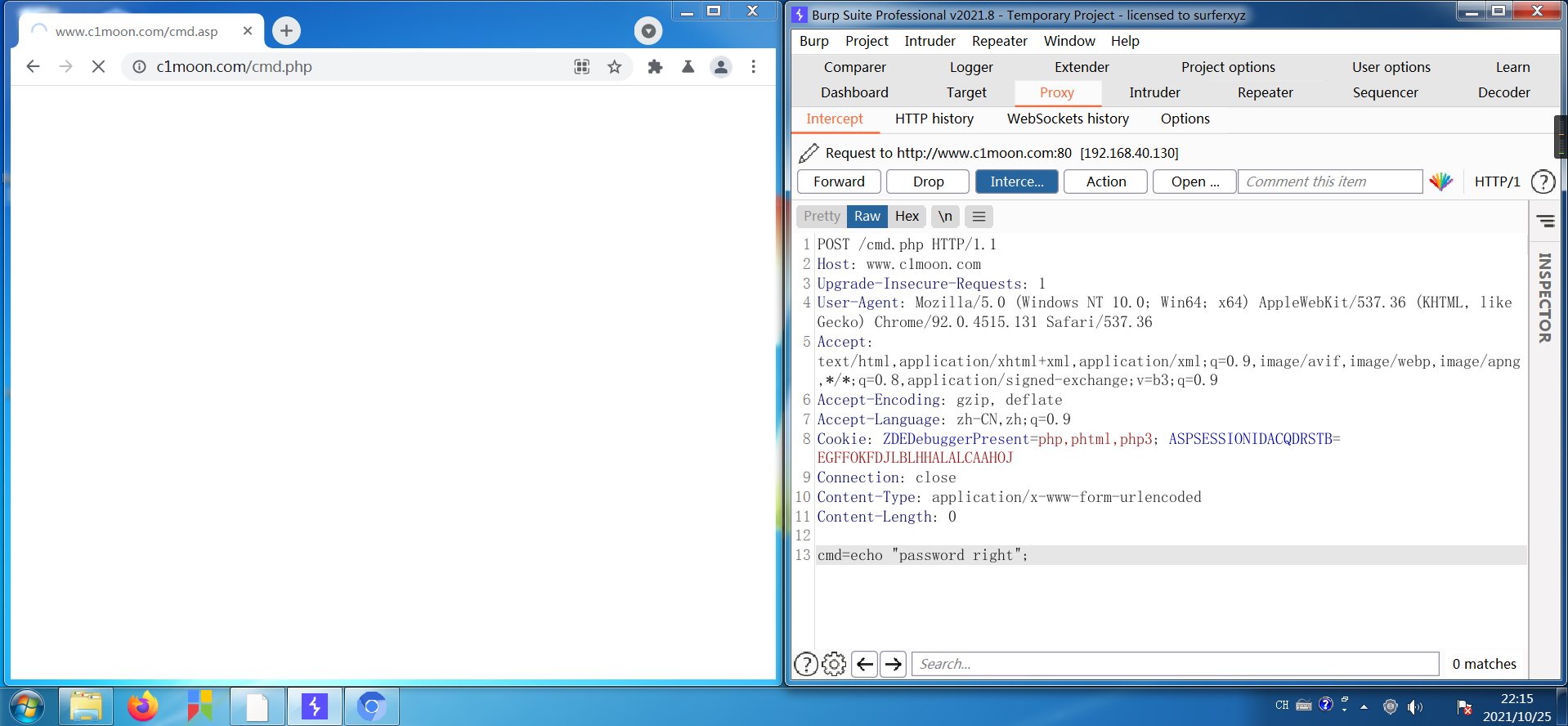Open the Chrome three-dot menu
Viewport: 1568px width, 726px height.
point(754,67)
